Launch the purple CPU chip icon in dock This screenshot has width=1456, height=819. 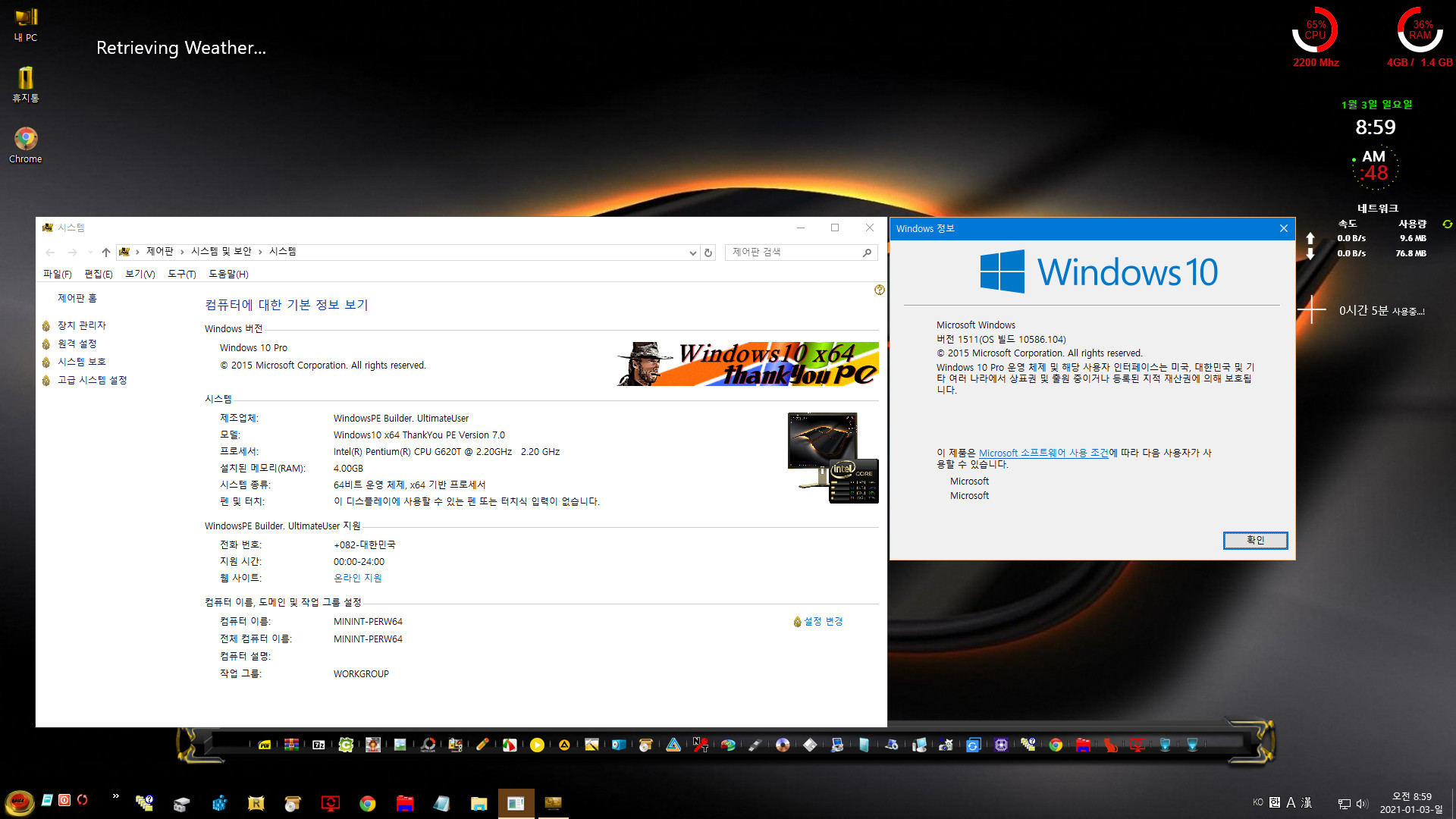[1001, 745]
